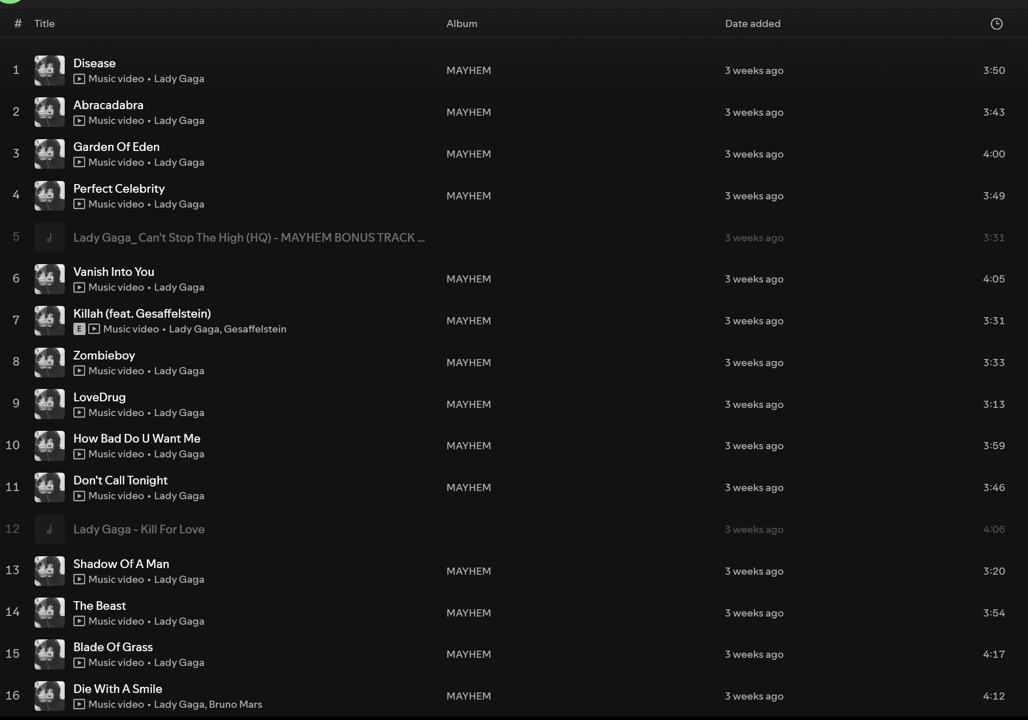Select the track title Abracadabra
1028x720 pixels.
(108, 105)
